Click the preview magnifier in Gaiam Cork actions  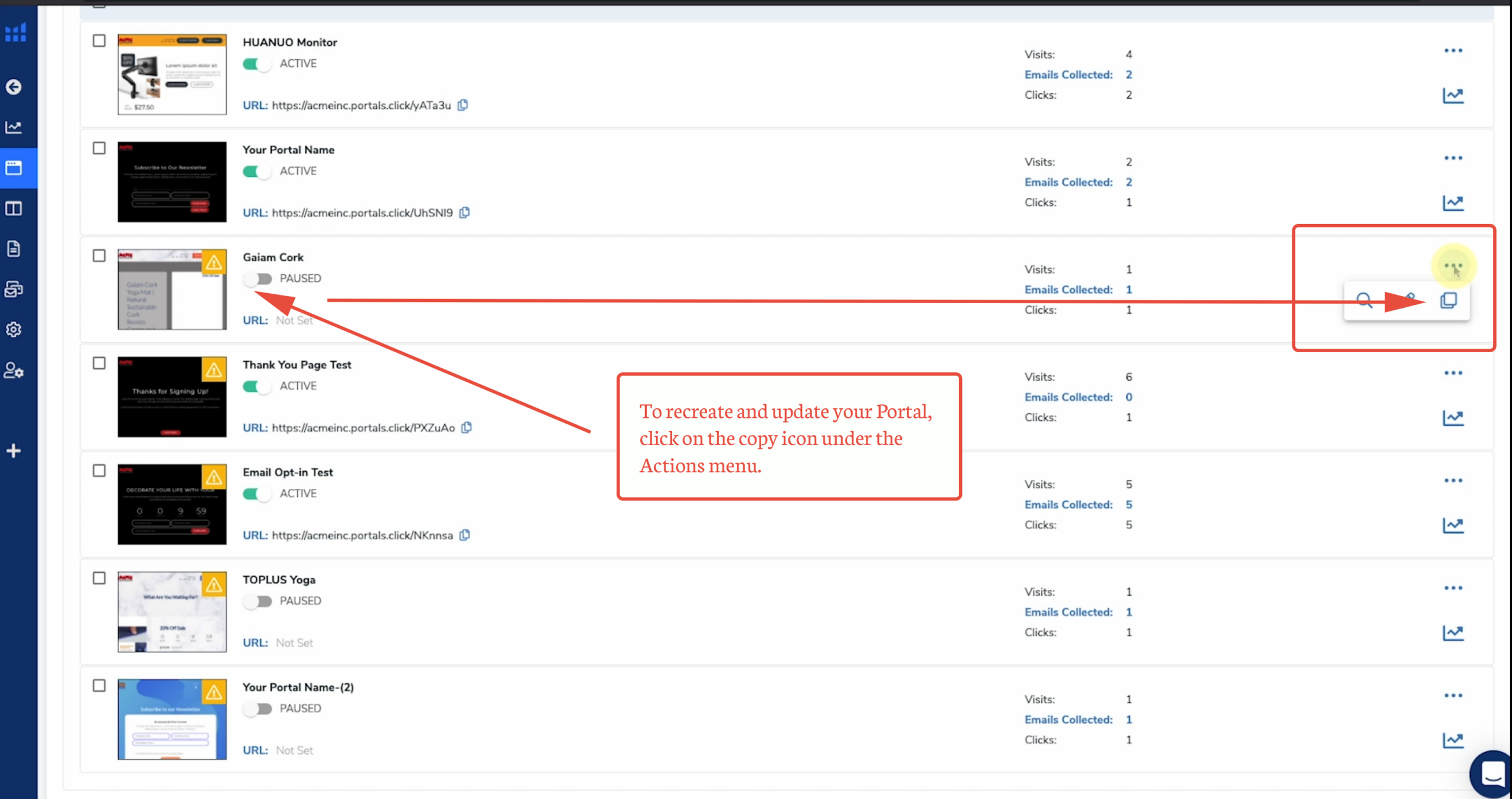point(1364,300)
